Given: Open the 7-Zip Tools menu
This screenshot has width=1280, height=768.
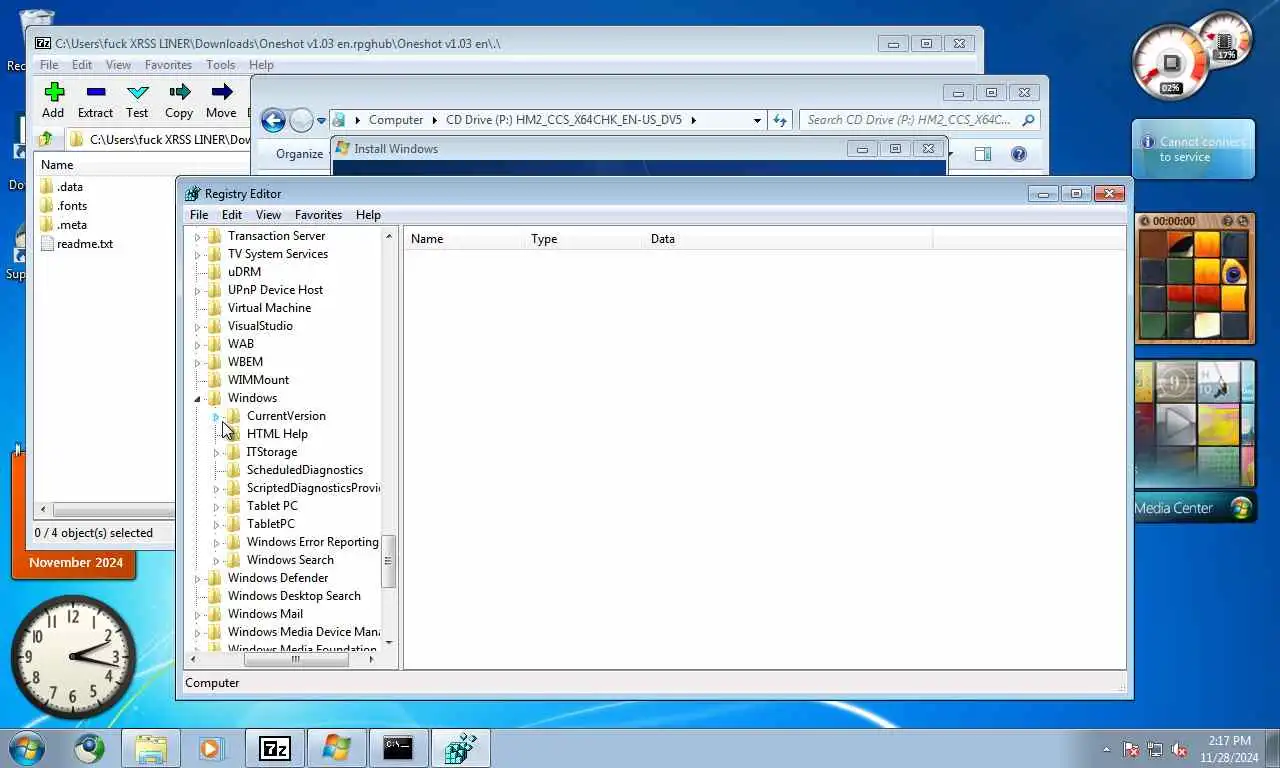Looking at the screenshot, I should click(x=220, y=65).
